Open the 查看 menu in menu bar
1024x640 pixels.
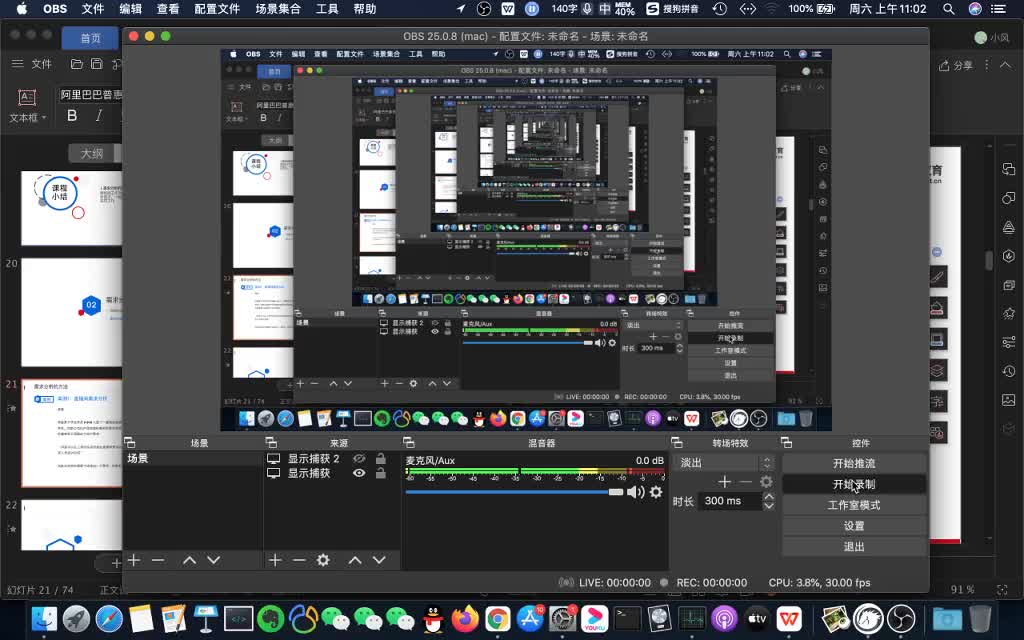(x=168, y=9)
